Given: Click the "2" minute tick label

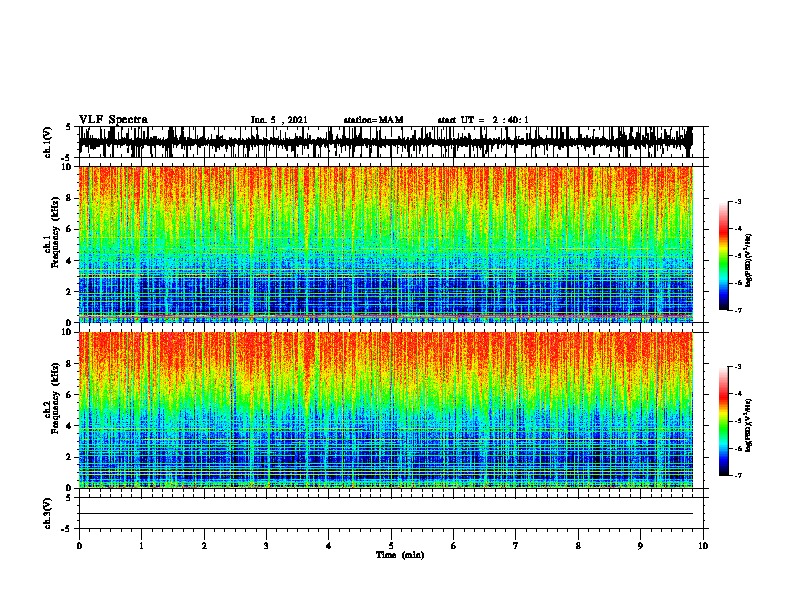Looking at the screenshot, I should point(204,546).
